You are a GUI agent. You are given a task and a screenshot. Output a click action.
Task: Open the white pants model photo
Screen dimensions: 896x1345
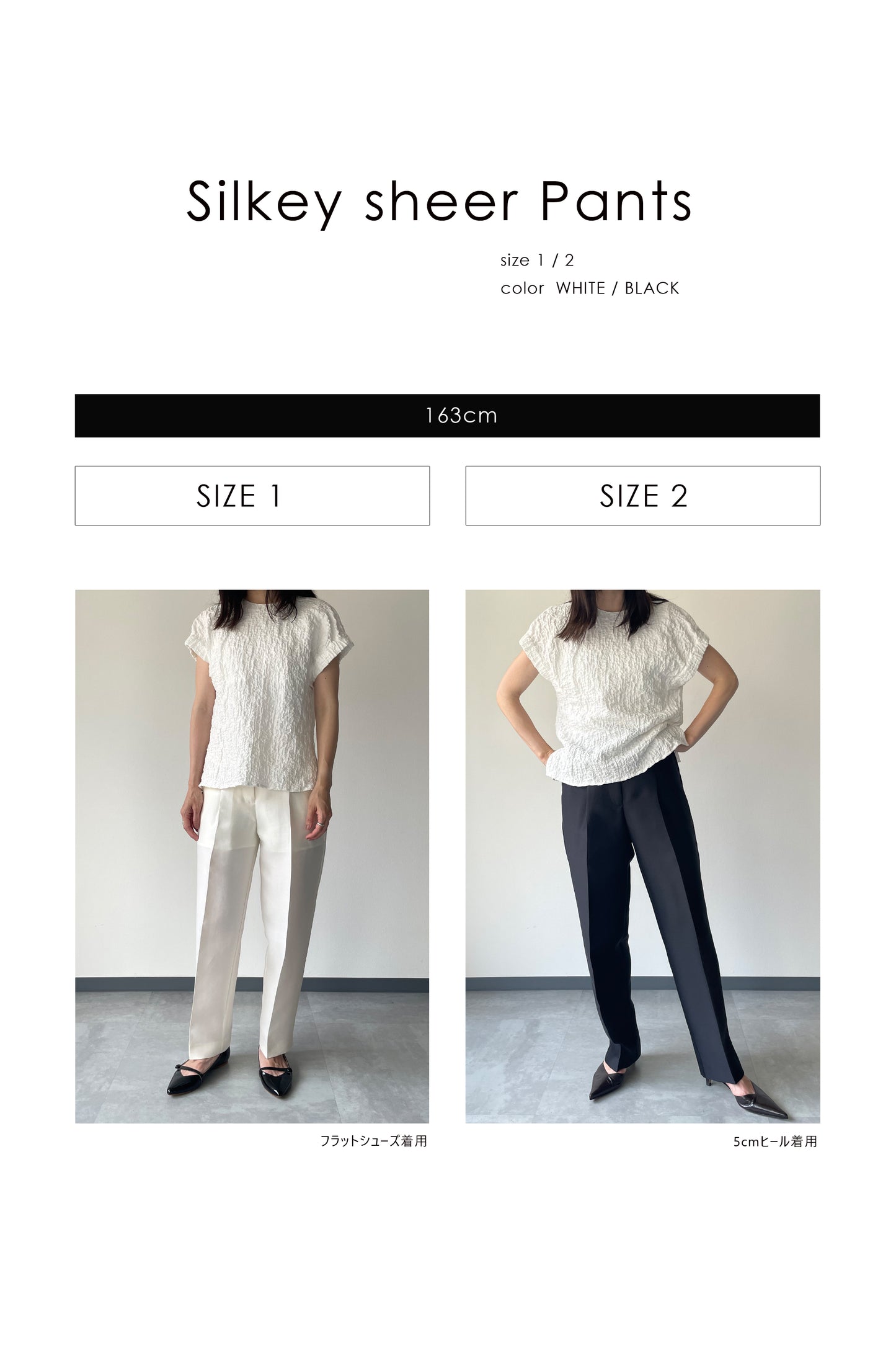click(252, 856)
